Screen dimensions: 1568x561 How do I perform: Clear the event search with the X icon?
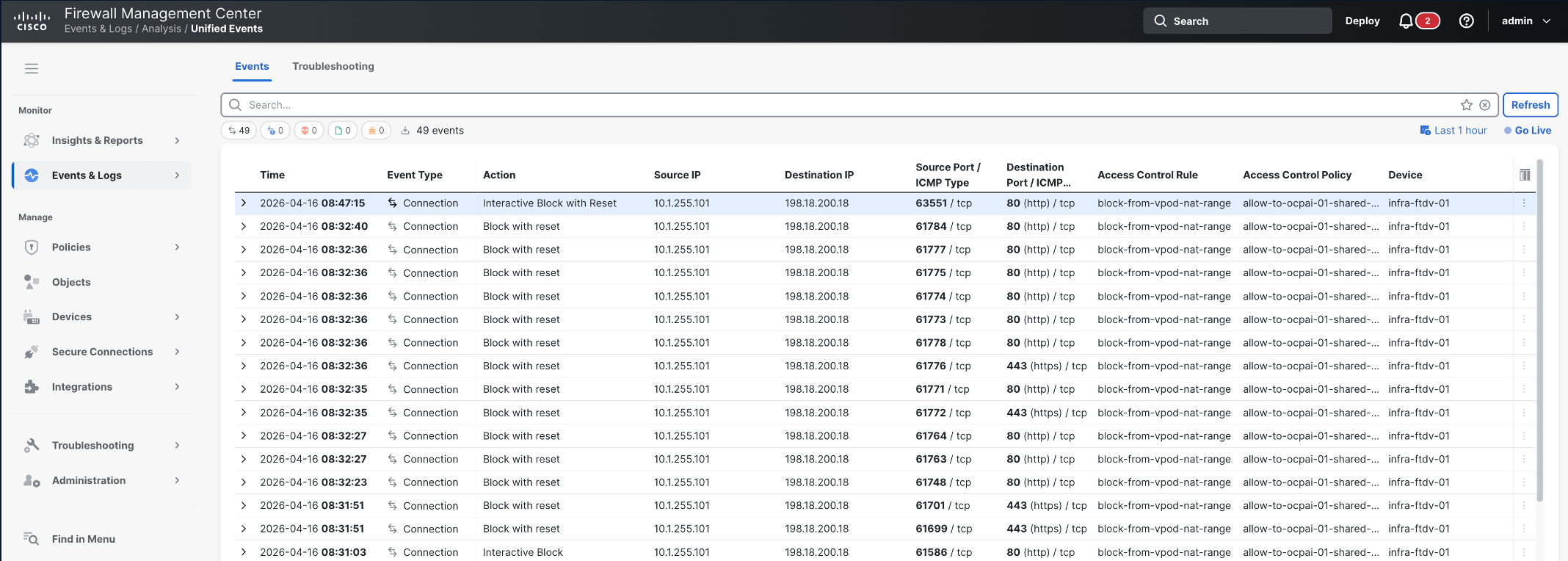[1485, 105]
